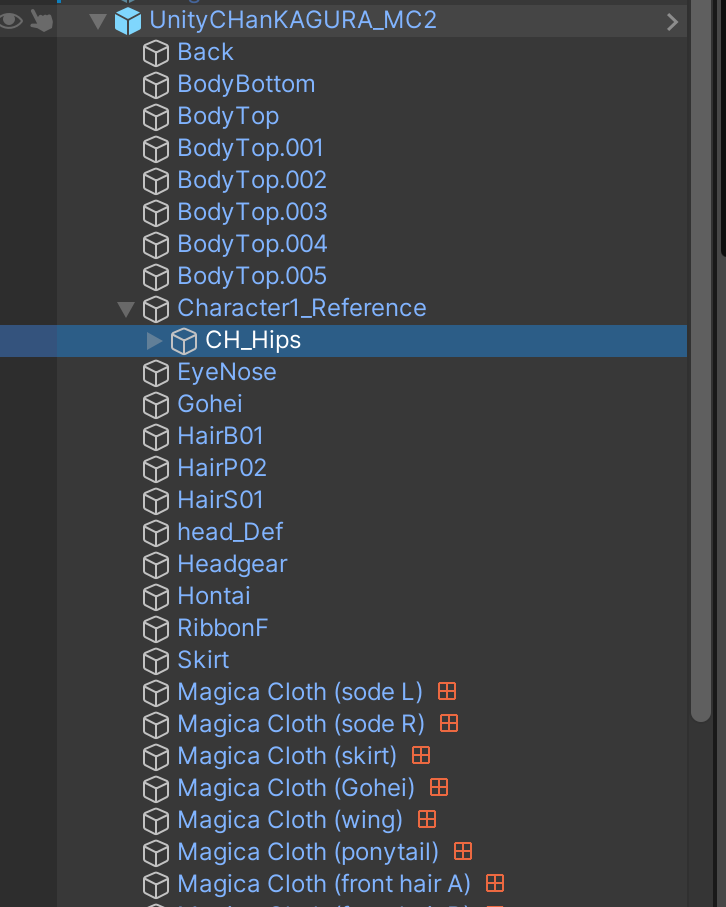726x907 pixels.
Task: Select the Skirt game object
Action: click(x=202, y=660)
